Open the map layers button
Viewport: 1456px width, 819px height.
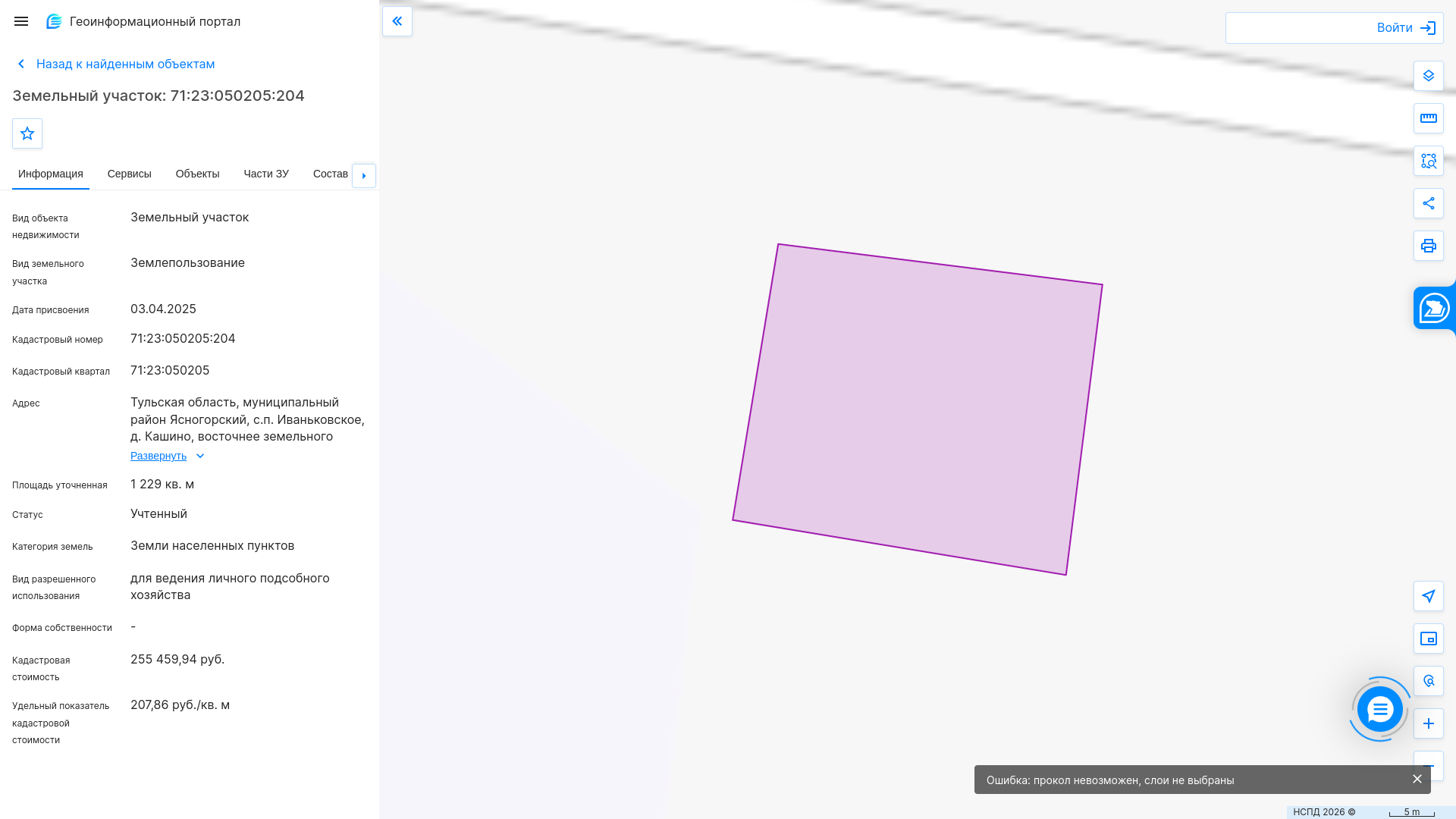(x=1429, y=76)
